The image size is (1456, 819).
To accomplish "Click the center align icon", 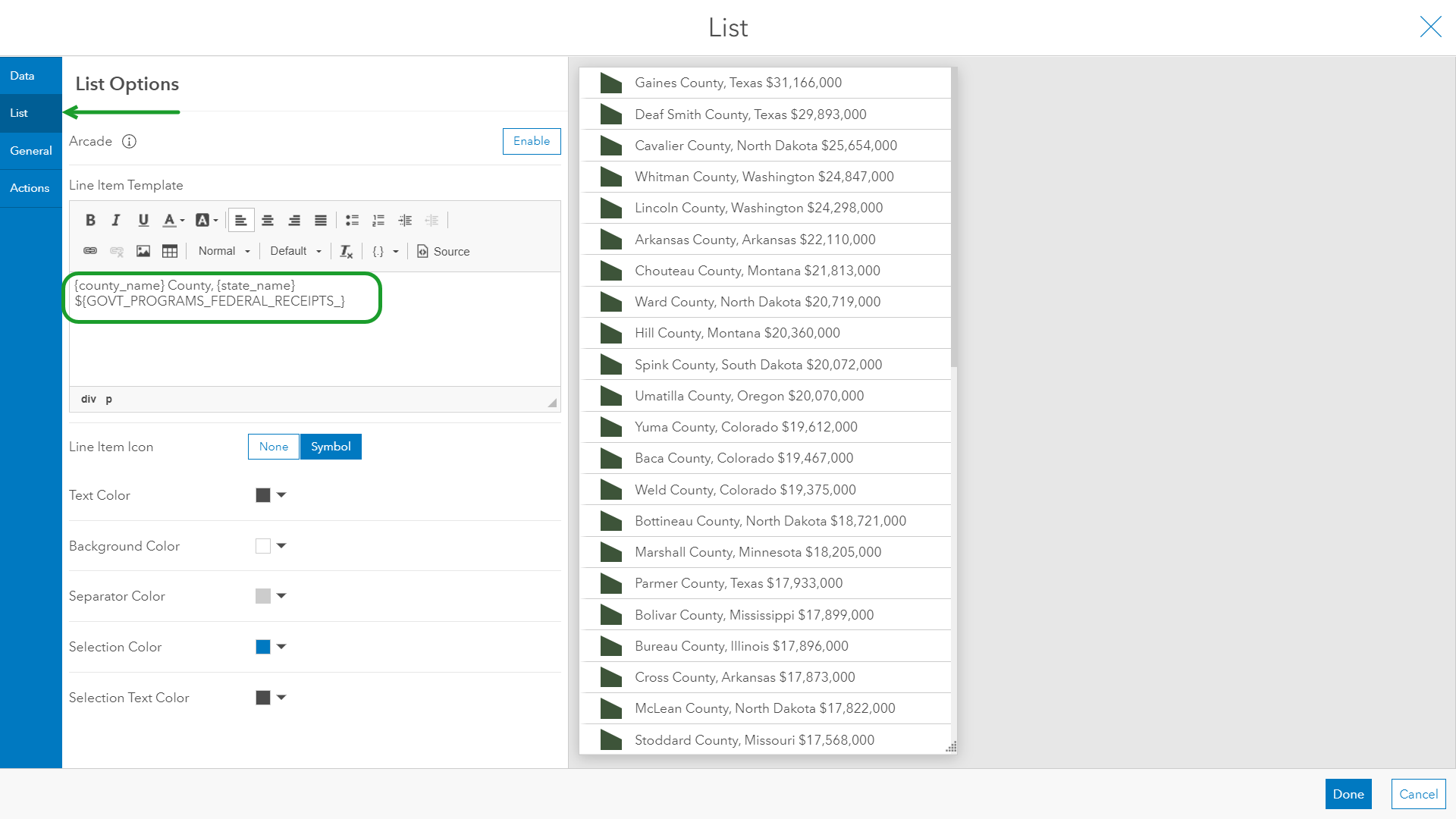I will tap(268, 220).
